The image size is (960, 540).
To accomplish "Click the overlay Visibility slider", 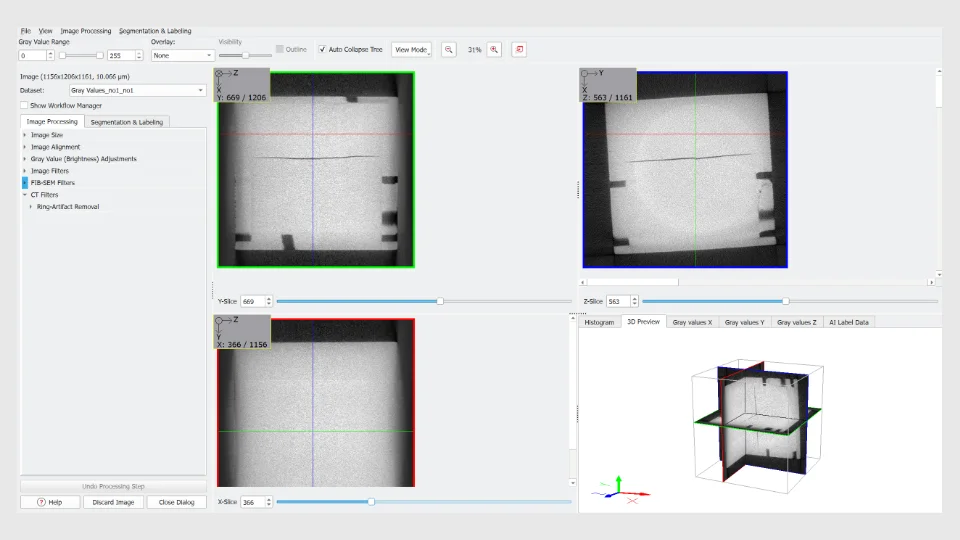I will 245,55.
